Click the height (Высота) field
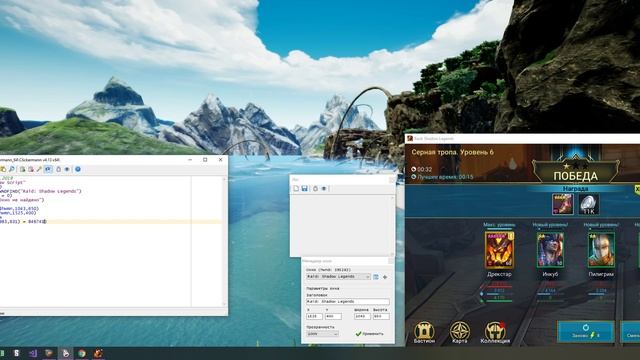Viewport: 640px width, 360px height. (x=381, y=316)
